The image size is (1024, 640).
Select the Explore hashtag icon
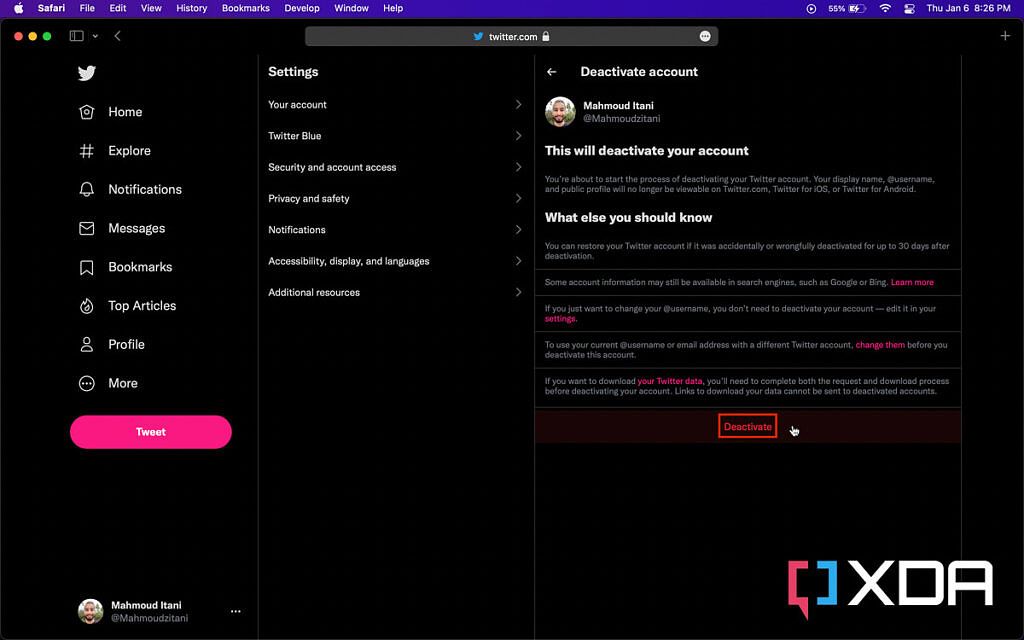tap(87, 150)
